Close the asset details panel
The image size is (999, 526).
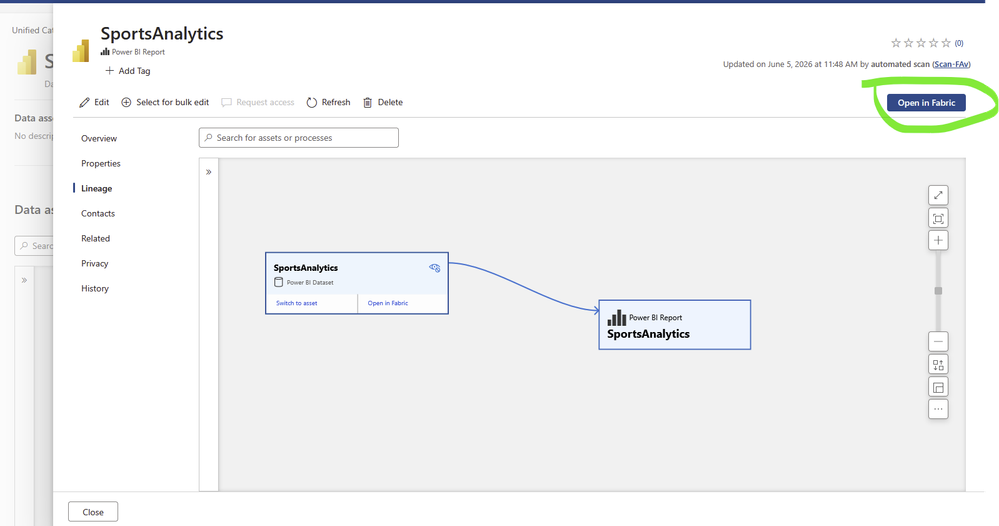[93, 512]
